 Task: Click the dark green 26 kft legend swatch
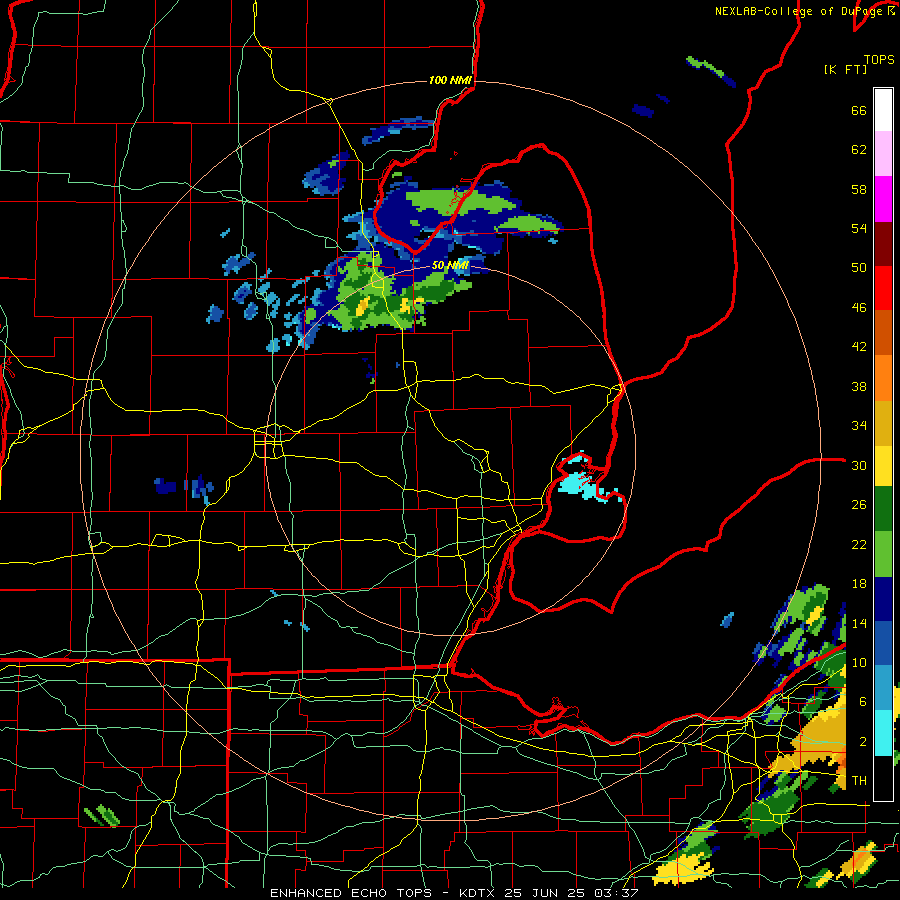883,508
